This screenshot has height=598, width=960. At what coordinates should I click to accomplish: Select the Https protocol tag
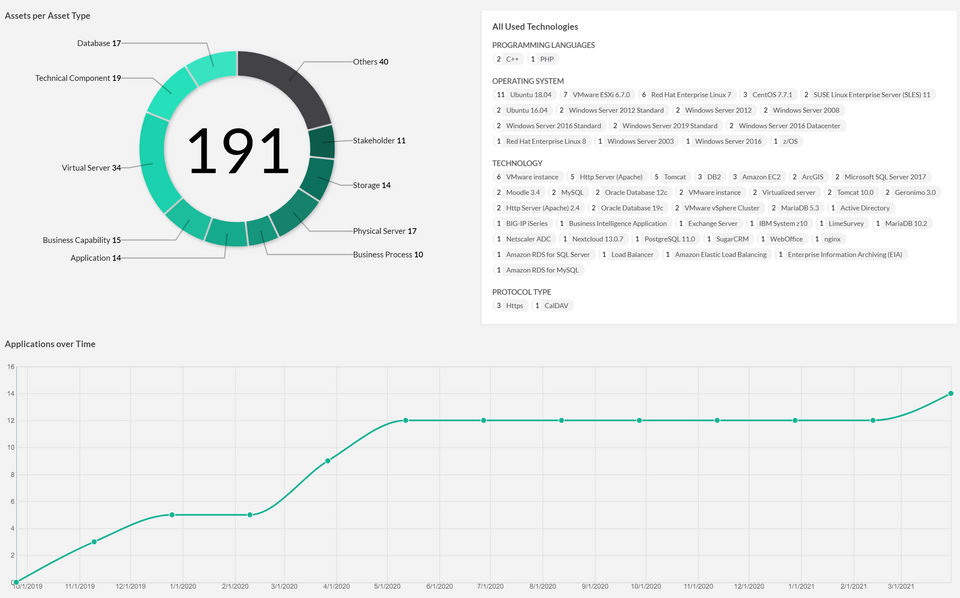point(510,305)
